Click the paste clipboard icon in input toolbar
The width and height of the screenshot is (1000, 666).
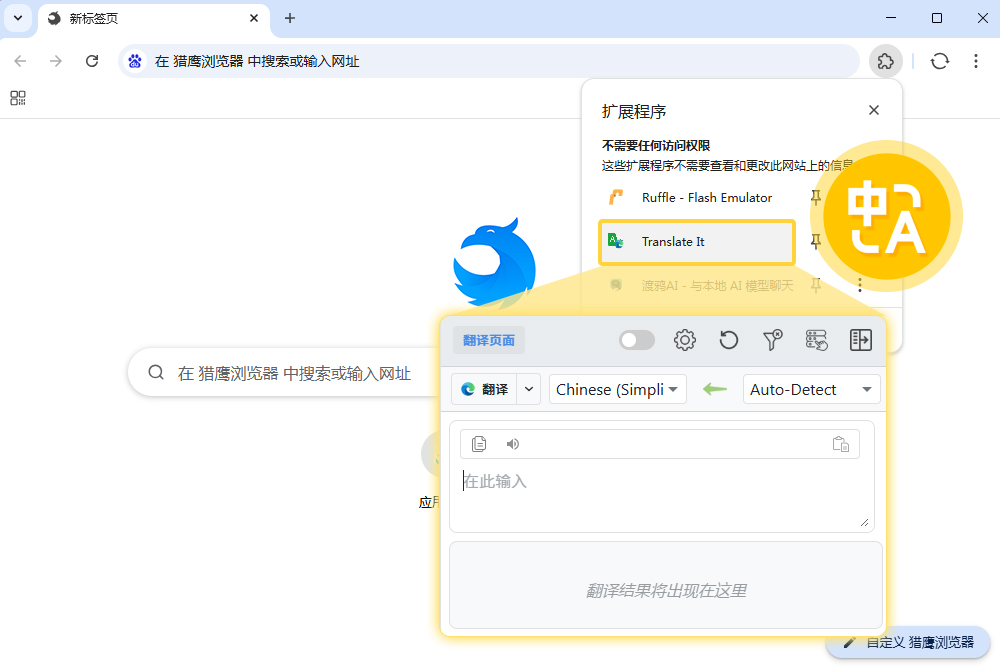841,444
